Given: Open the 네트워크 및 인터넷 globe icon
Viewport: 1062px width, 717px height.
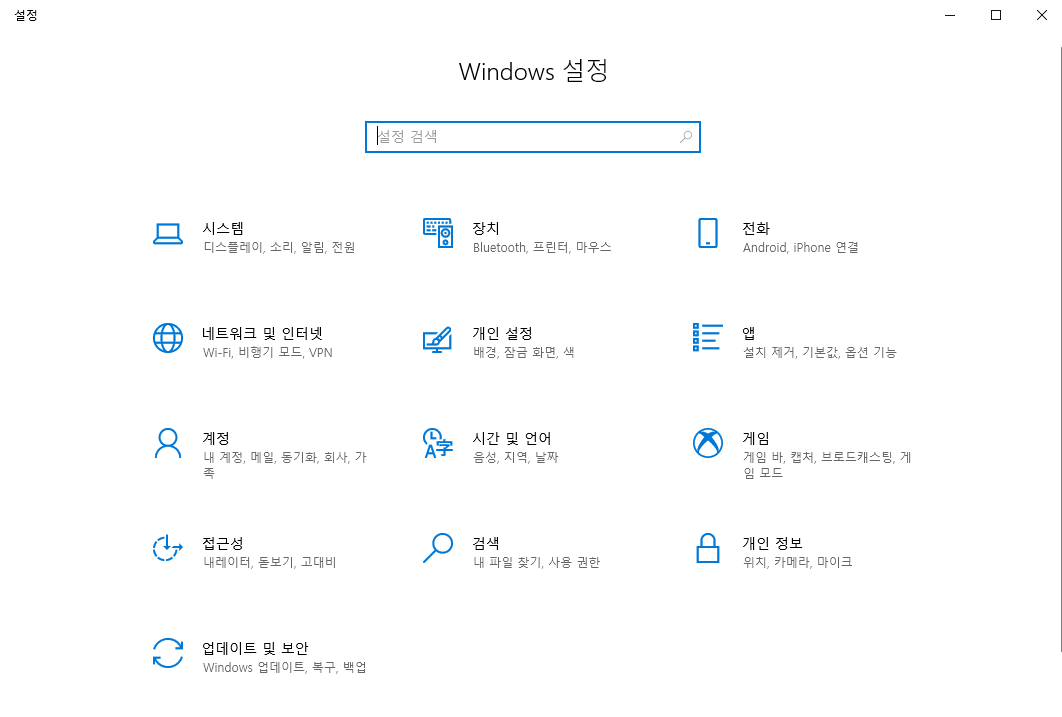Looking at the screenshot, I should (x=167, y=338).
